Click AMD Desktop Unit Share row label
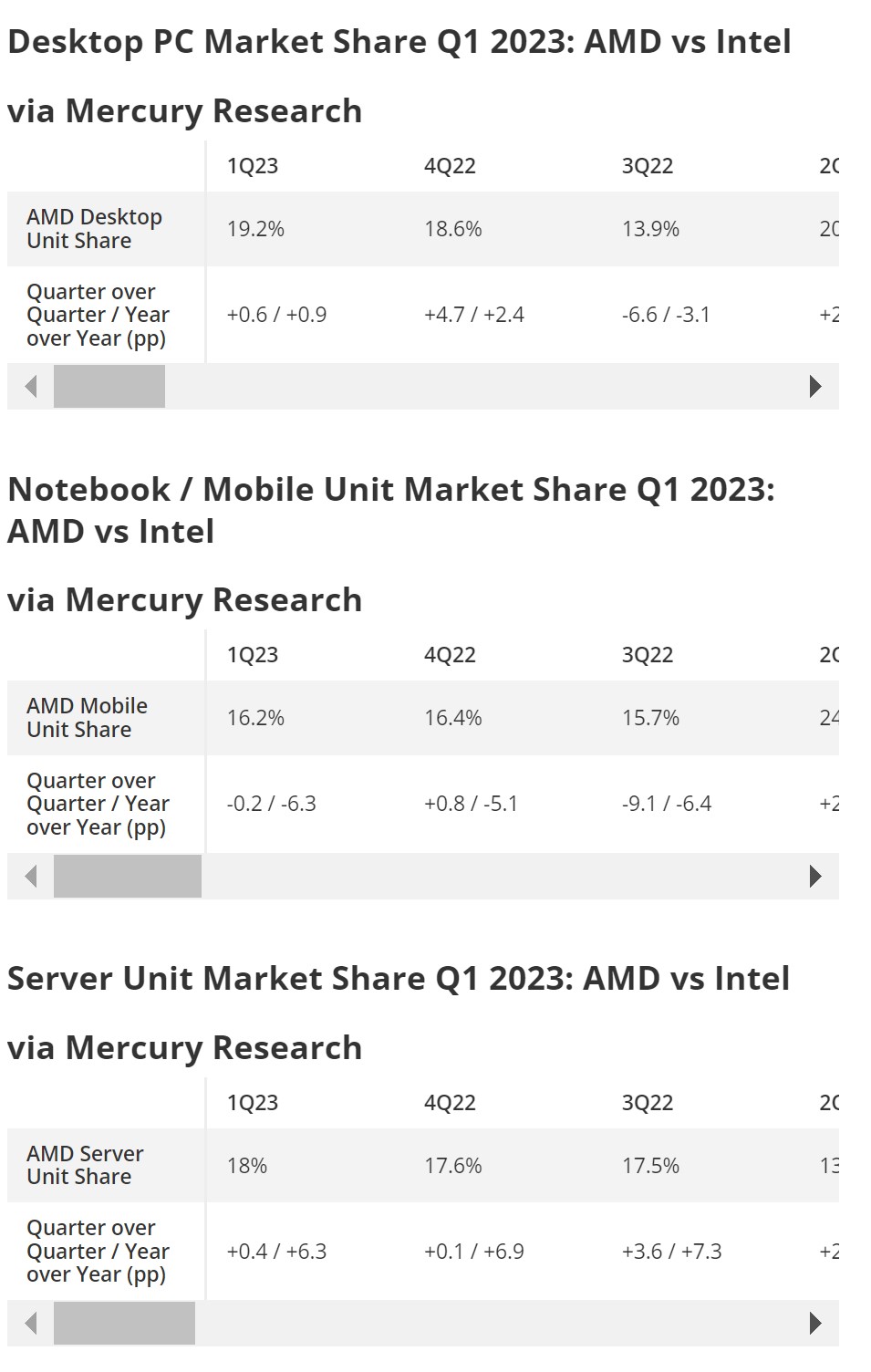The height and width of the screenshot is (1372, 871). pyautogui.click(x=94, y=229)
